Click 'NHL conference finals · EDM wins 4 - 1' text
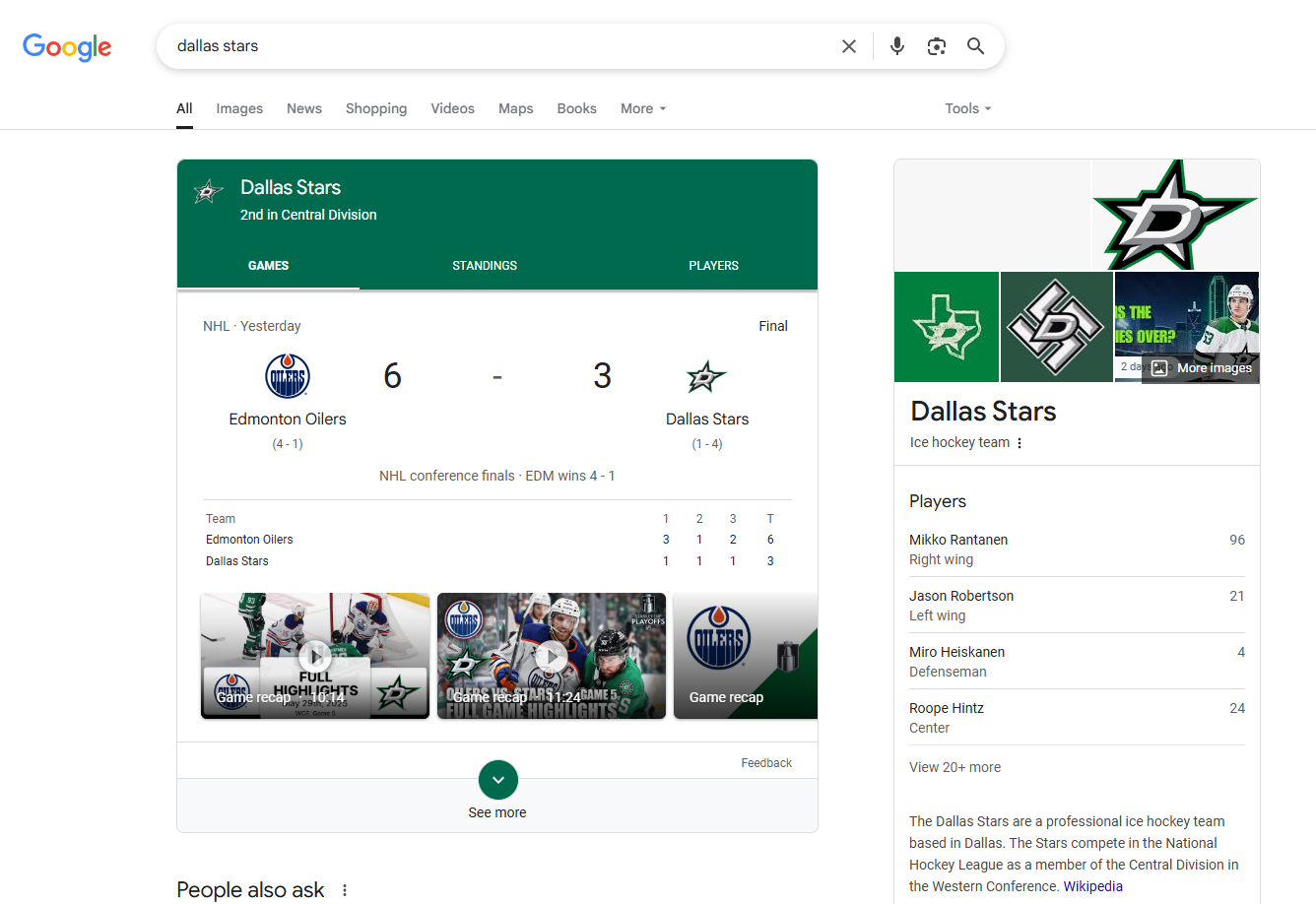 click(x=497, y=476)
